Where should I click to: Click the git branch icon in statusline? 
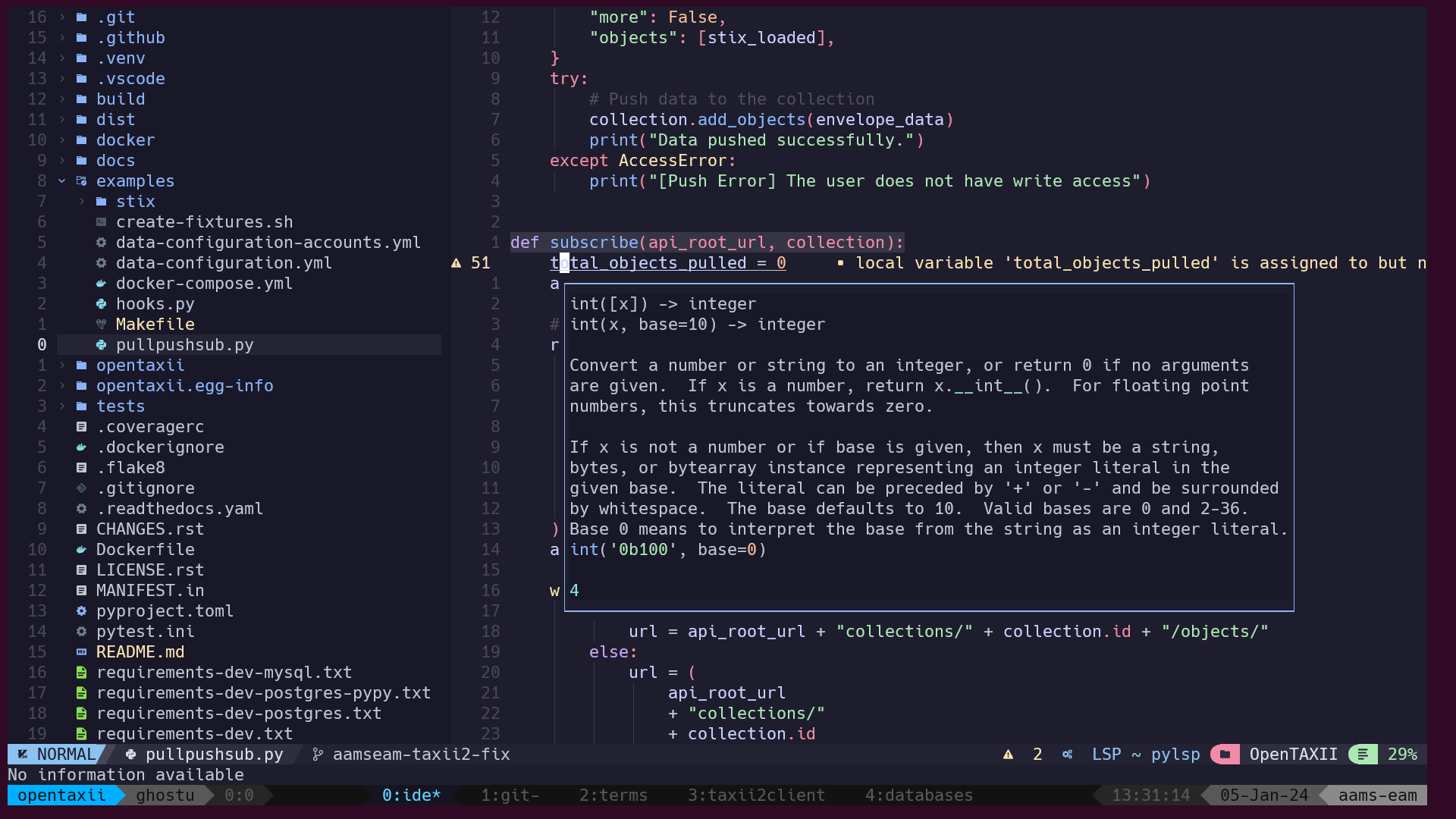[x=318, y=755]
